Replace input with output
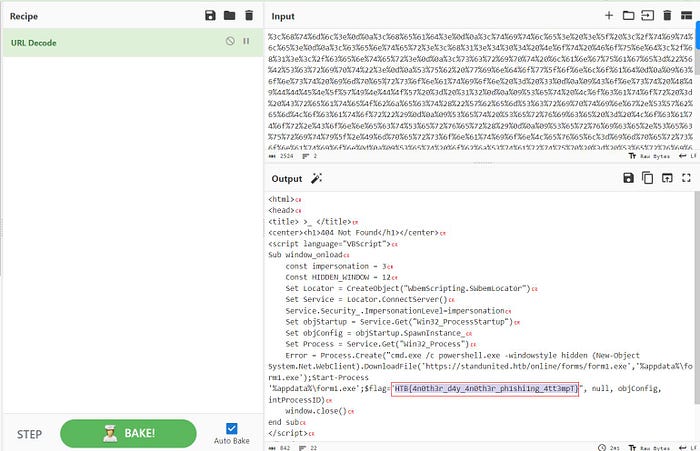The width and height of the screenshot is (700, 451). point(667,178)
